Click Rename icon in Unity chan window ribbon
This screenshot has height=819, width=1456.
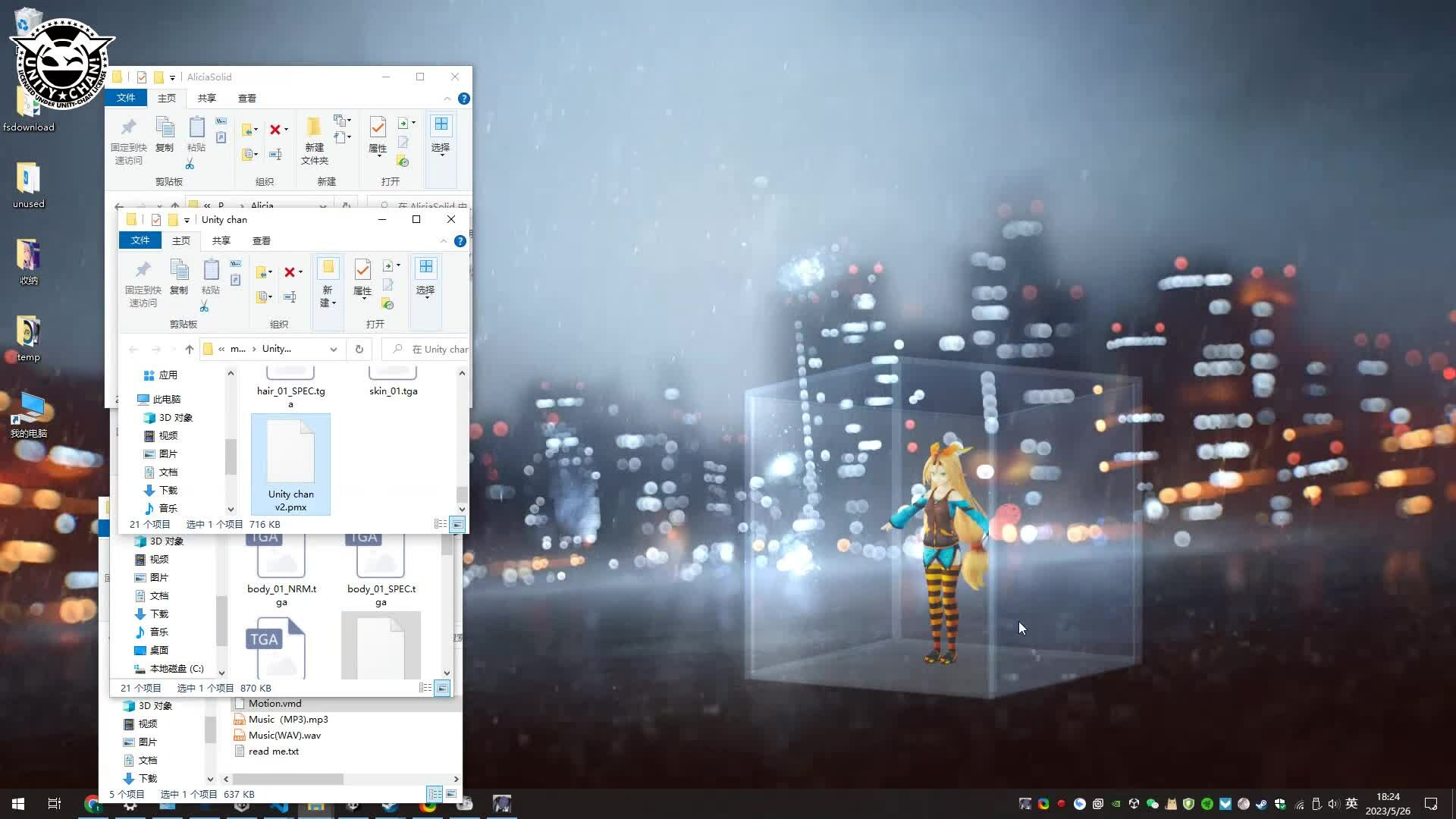(289, 297)
